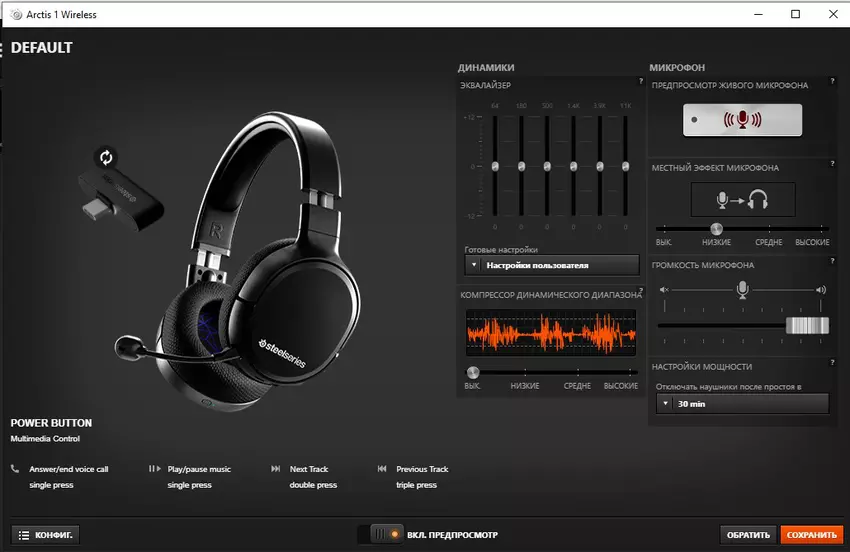
Task: Click the muted speaker icon under Громкость микрофона
Action: pyautogui.click(x=663, y=290)
